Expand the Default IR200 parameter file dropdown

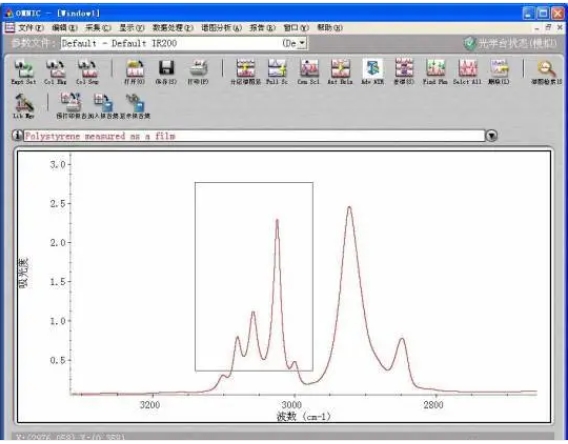(x=302, y=43)
